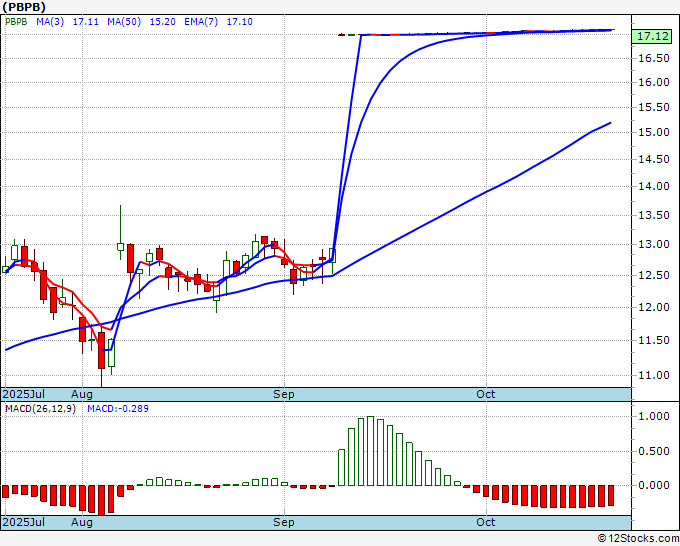Click the tallest green MACD histogram bar
This screenshot has height=546, width=680.
pos(370,451)
